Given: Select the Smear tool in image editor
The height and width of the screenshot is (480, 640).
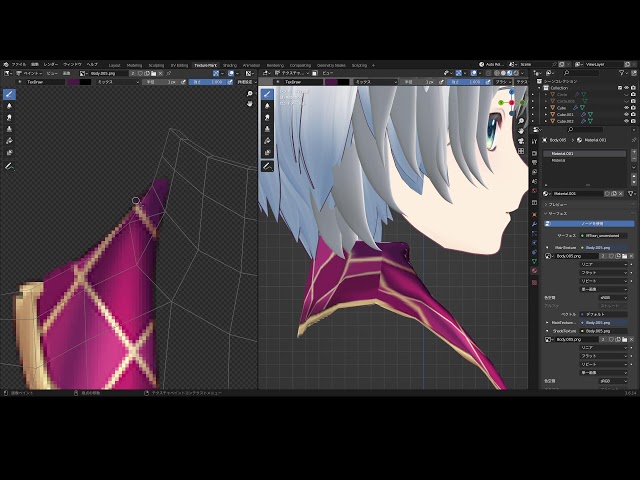Looking at the screenshot, I should pos(9,118).
